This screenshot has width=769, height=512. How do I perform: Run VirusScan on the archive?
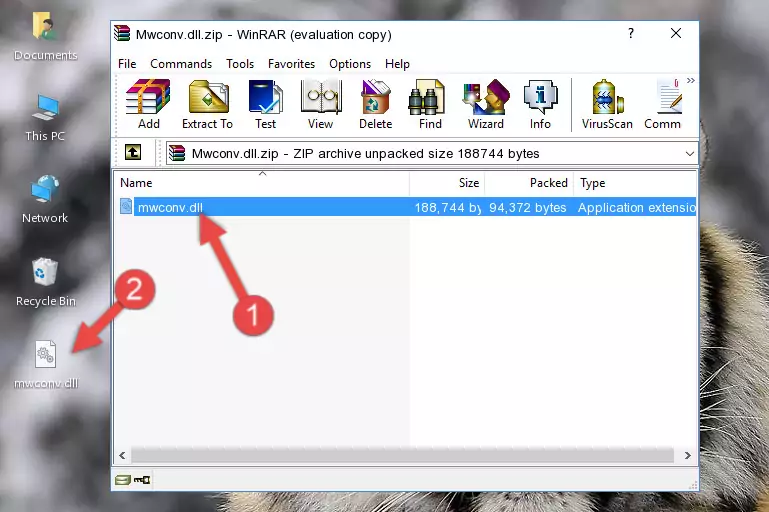point(607,104)
